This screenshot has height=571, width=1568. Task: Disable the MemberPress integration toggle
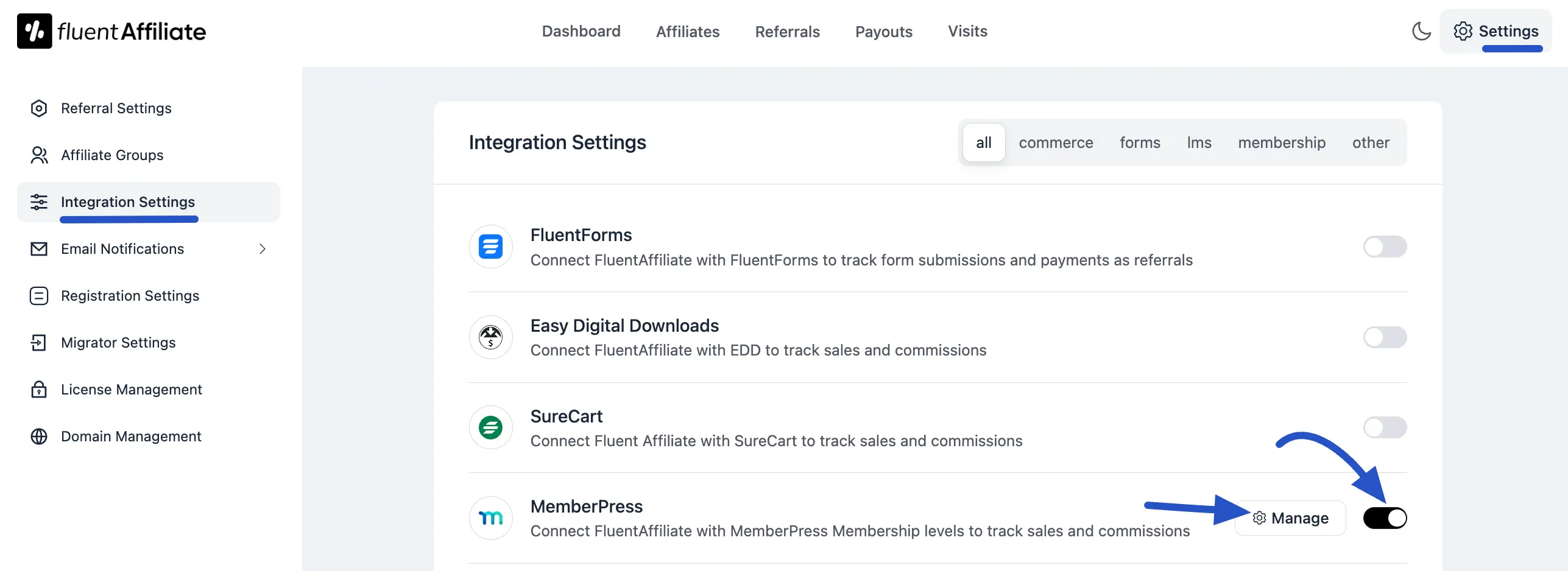tap(1385, 517)
